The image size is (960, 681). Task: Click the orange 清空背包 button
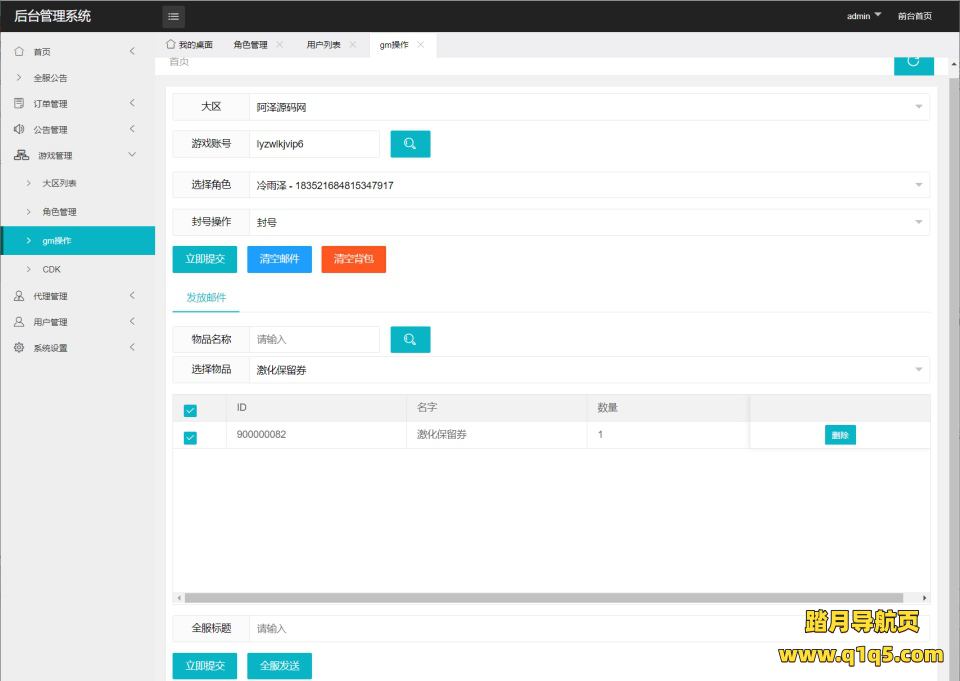pos(353,259)
